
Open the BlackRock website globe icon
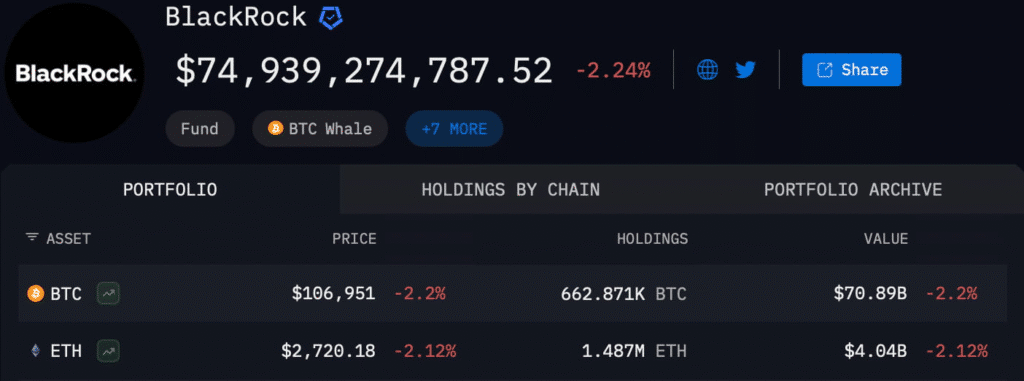click(x=707, y=69)
